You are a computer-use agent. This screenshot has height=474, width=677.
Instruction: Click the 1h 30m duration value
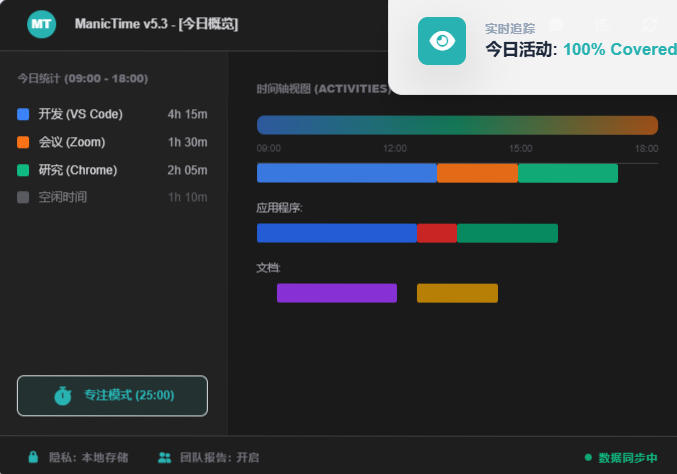[187, 142]
